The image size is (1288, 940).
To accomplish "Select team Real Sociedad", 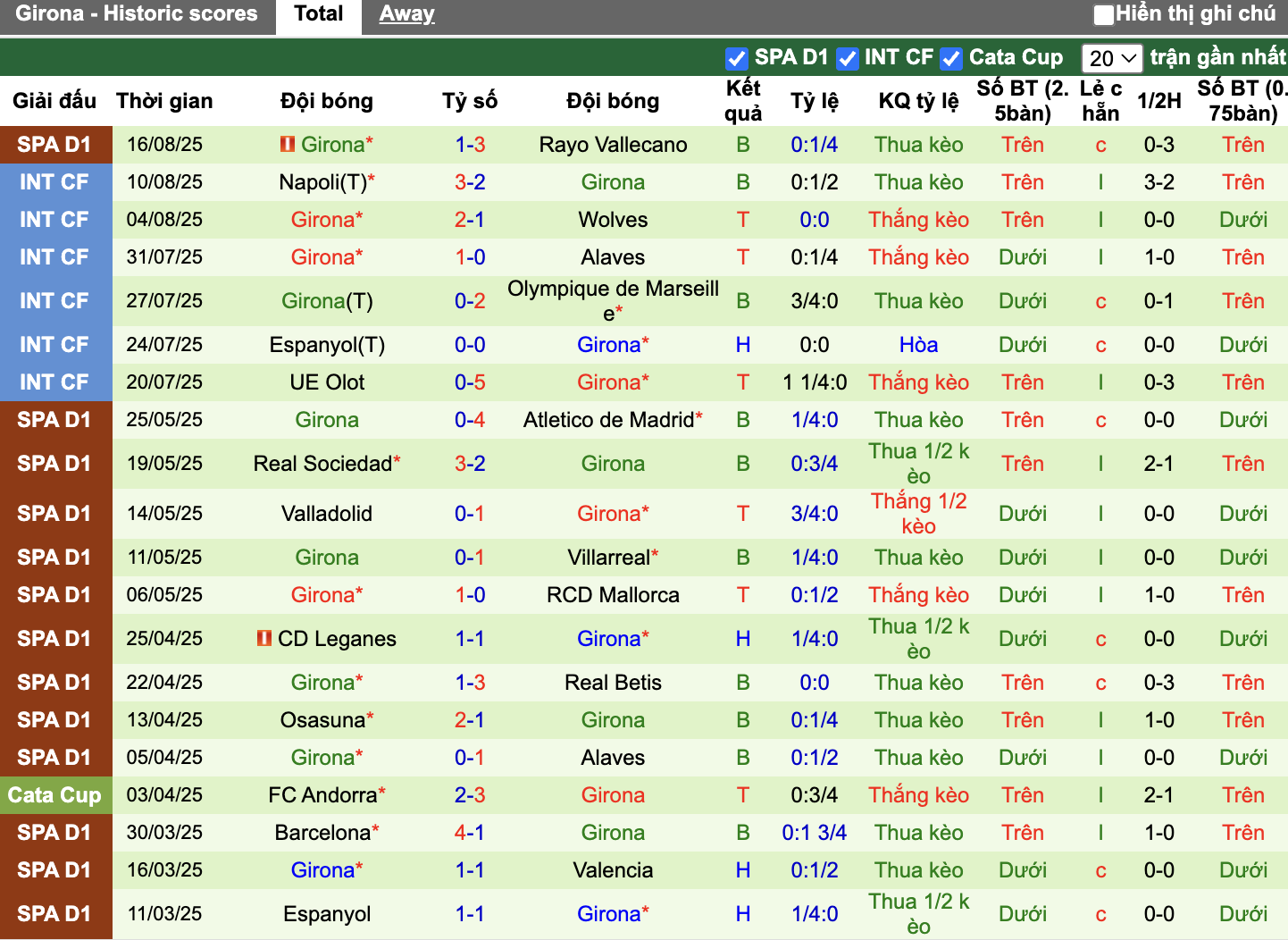I will pyautogui.click(x=322, y=464).
